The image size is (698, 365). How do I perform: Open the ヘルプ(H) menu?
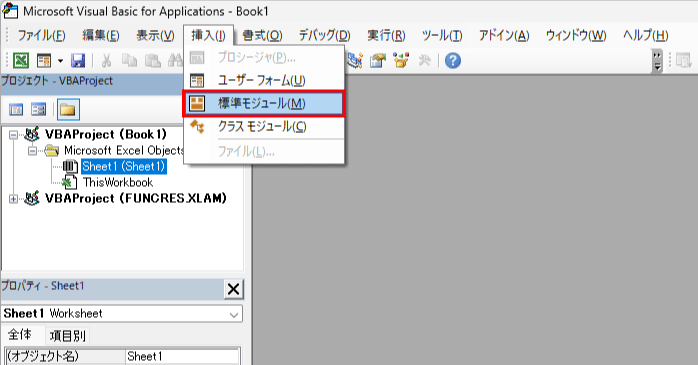[x=645, y=35]
